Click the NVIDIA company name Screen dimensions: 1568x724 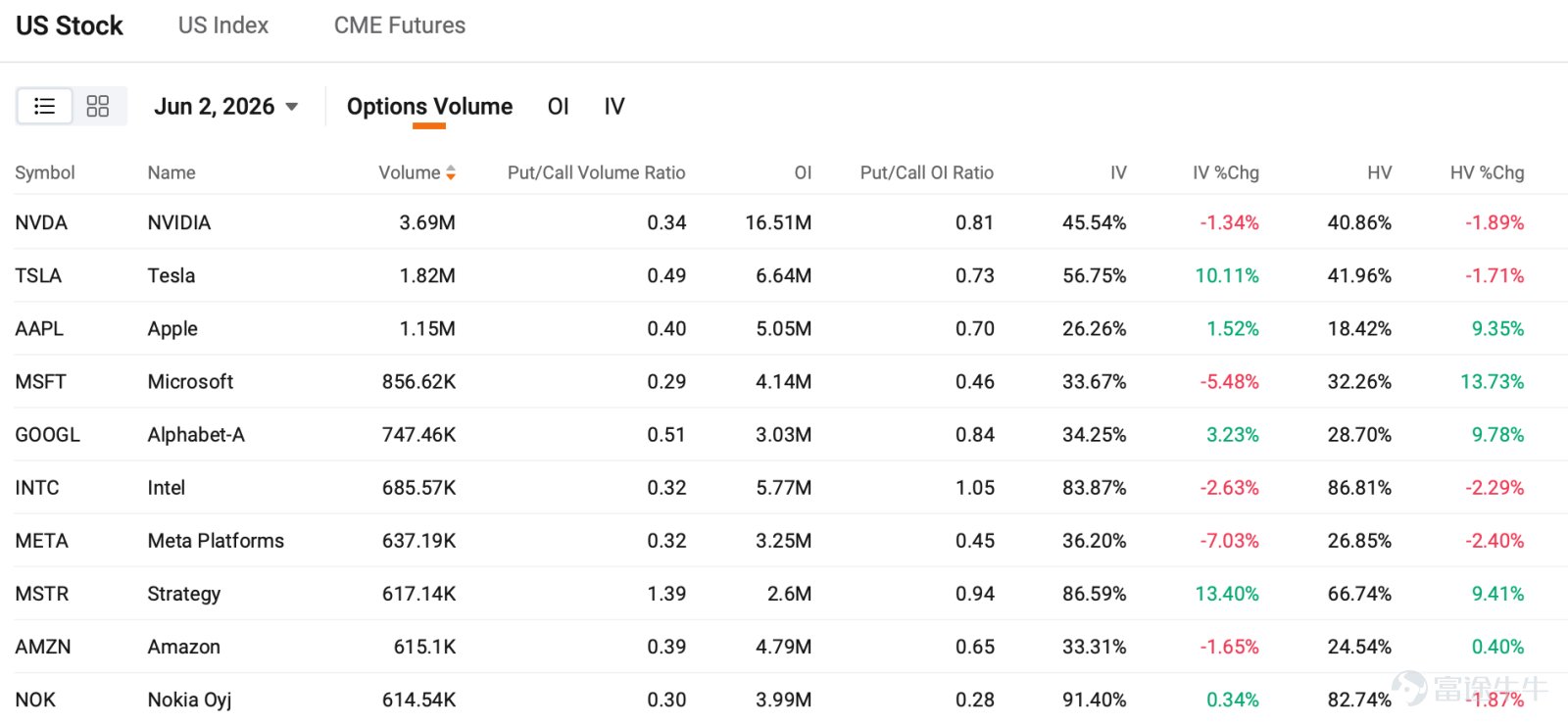point(179,222)
